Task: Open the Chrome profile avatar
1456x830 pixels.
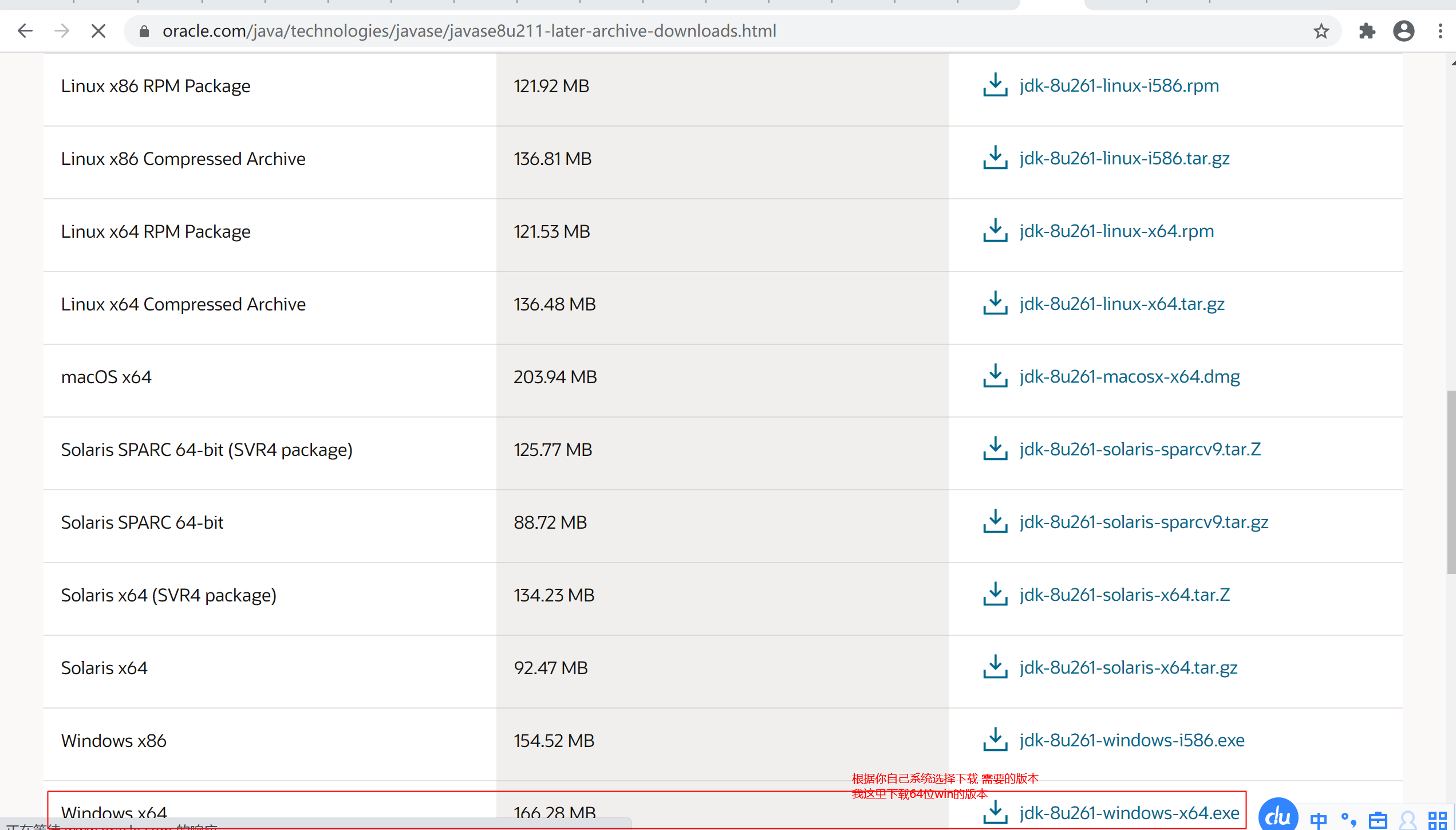Action: [1403, 31]
